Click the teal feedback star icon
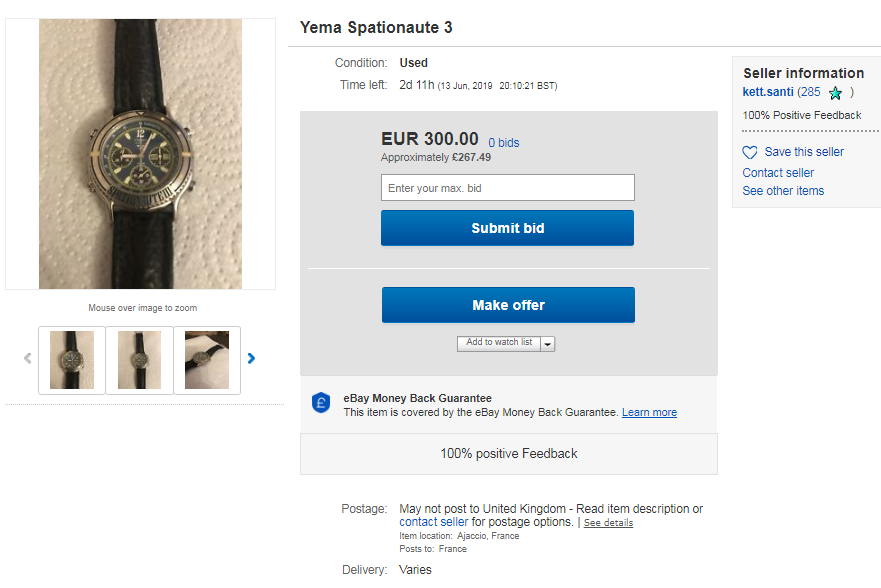The height and width of the screenshot is (588, 881). (835, 93)
